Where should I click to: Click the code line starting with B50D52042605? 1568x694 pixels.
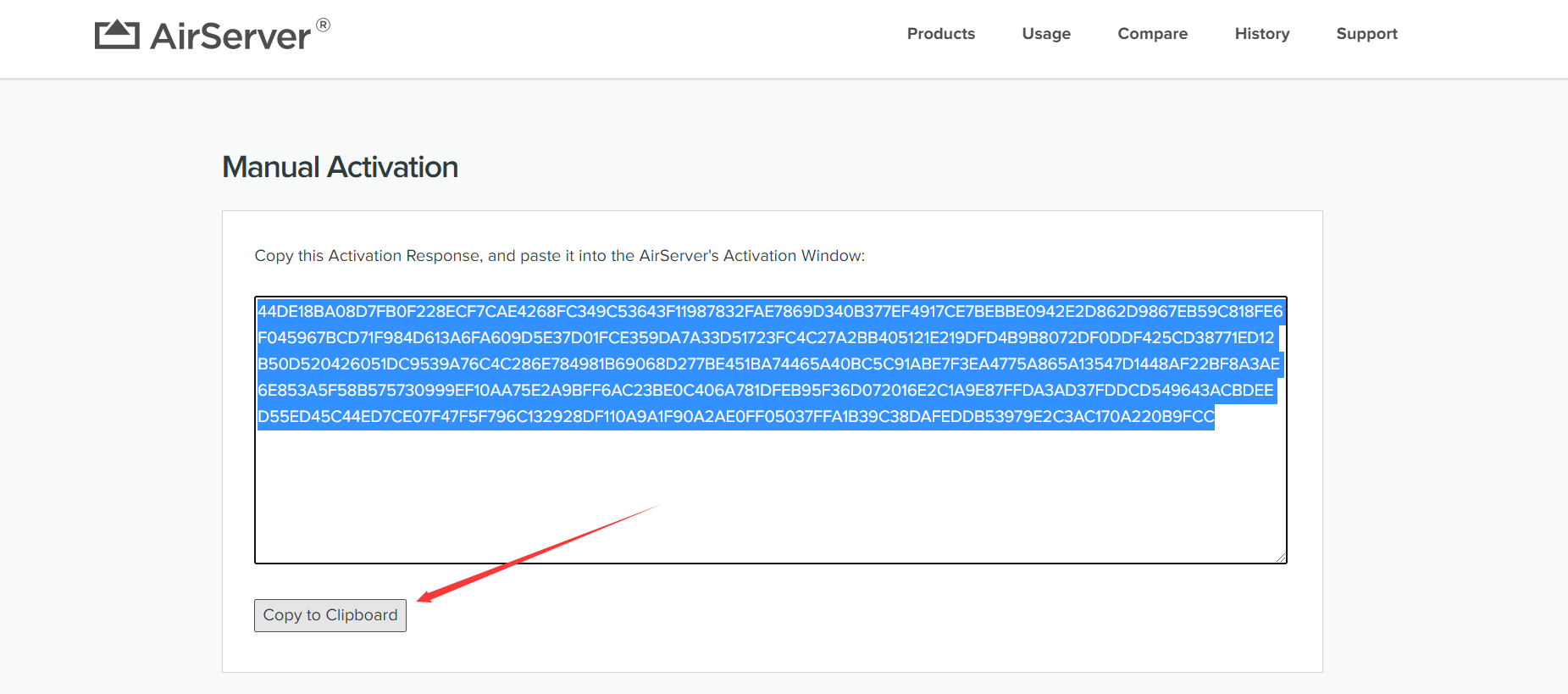click(x=769, y=364)
